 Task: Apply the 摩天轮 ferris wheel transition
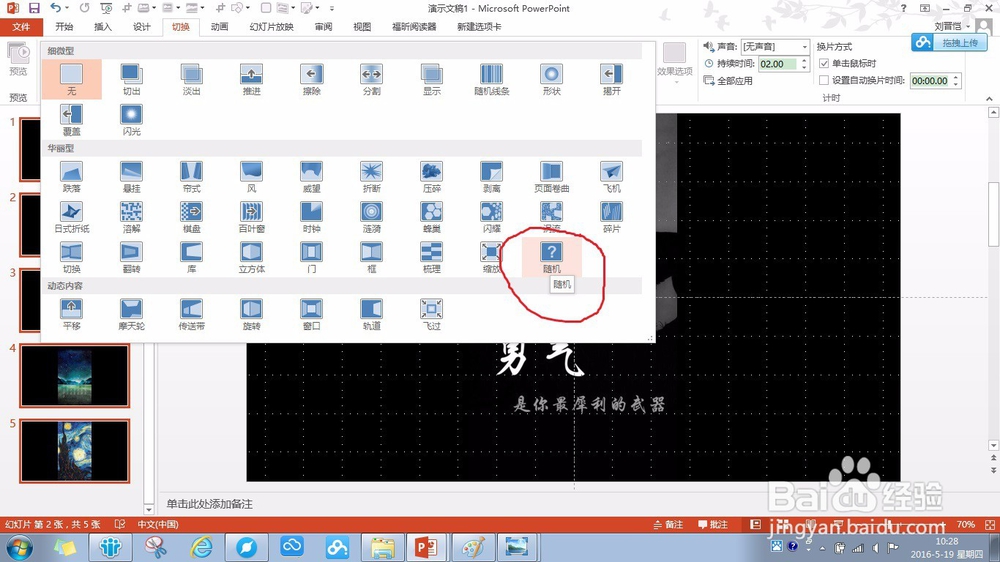tap(131, 314)
